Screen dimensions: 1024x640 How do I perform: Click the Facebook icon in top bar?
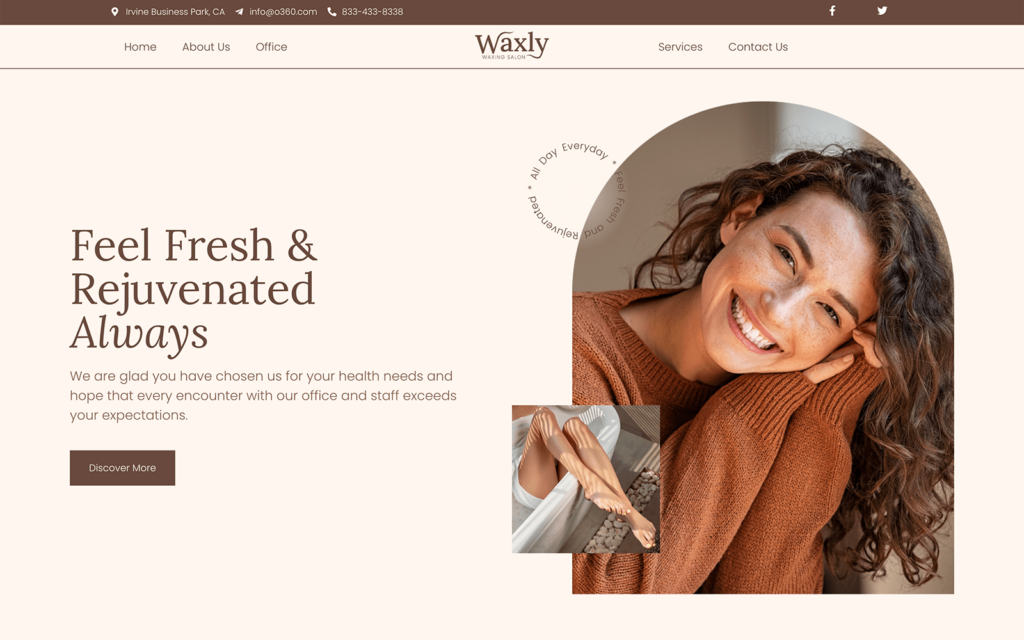(x=832, y=10)
